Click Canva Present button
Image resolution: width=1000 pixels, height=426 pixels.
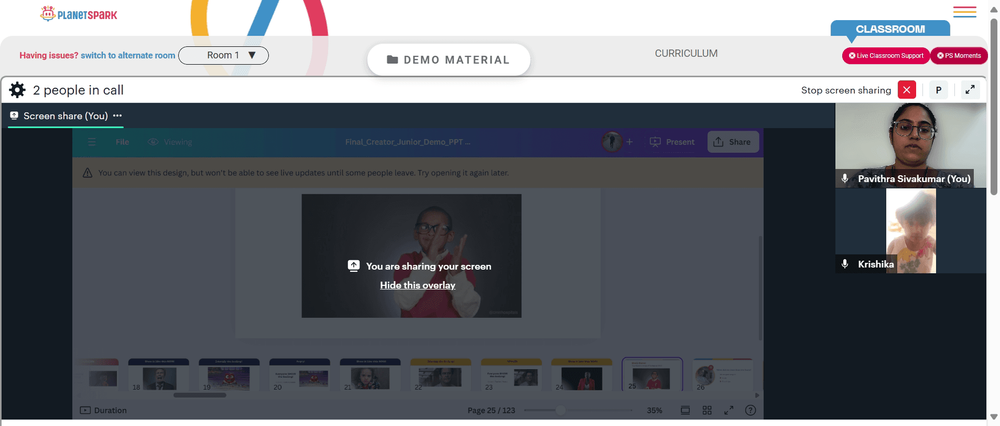click(x=672, y=142)
